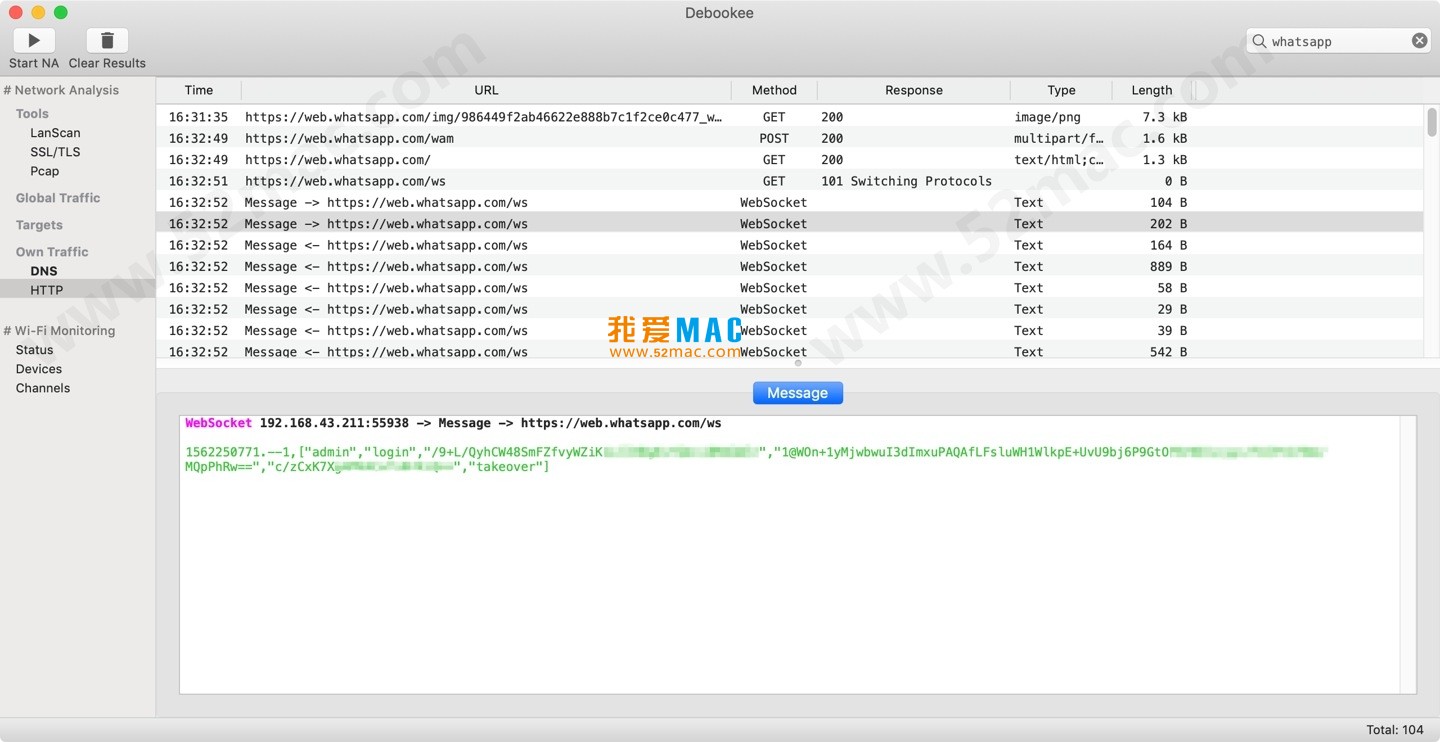Open Channels under Wi-Fi Monitoring

tap(43, 388)
